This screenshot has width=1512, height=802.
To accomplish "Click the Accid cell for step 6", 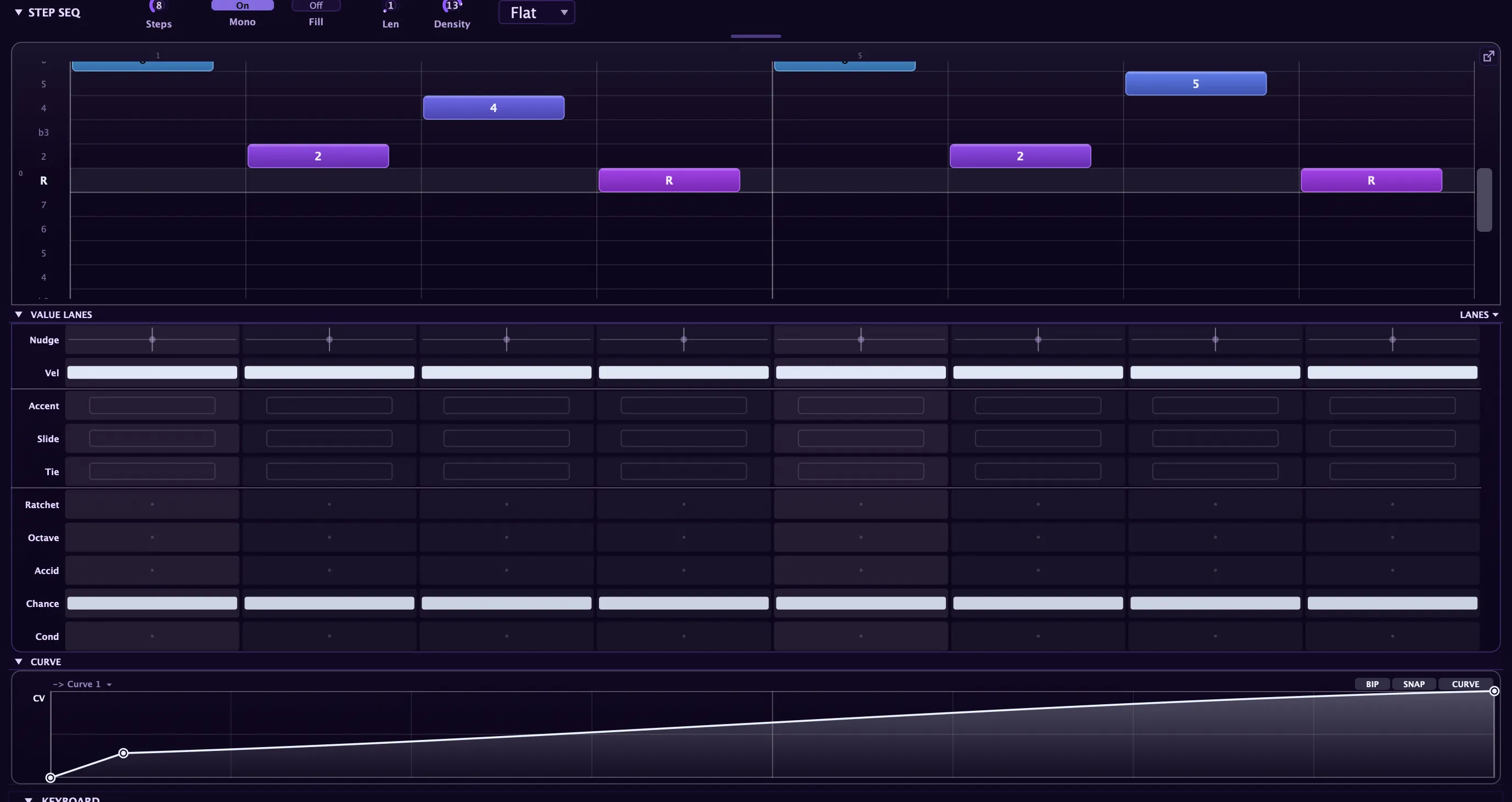I will (x=1038, y=570).
